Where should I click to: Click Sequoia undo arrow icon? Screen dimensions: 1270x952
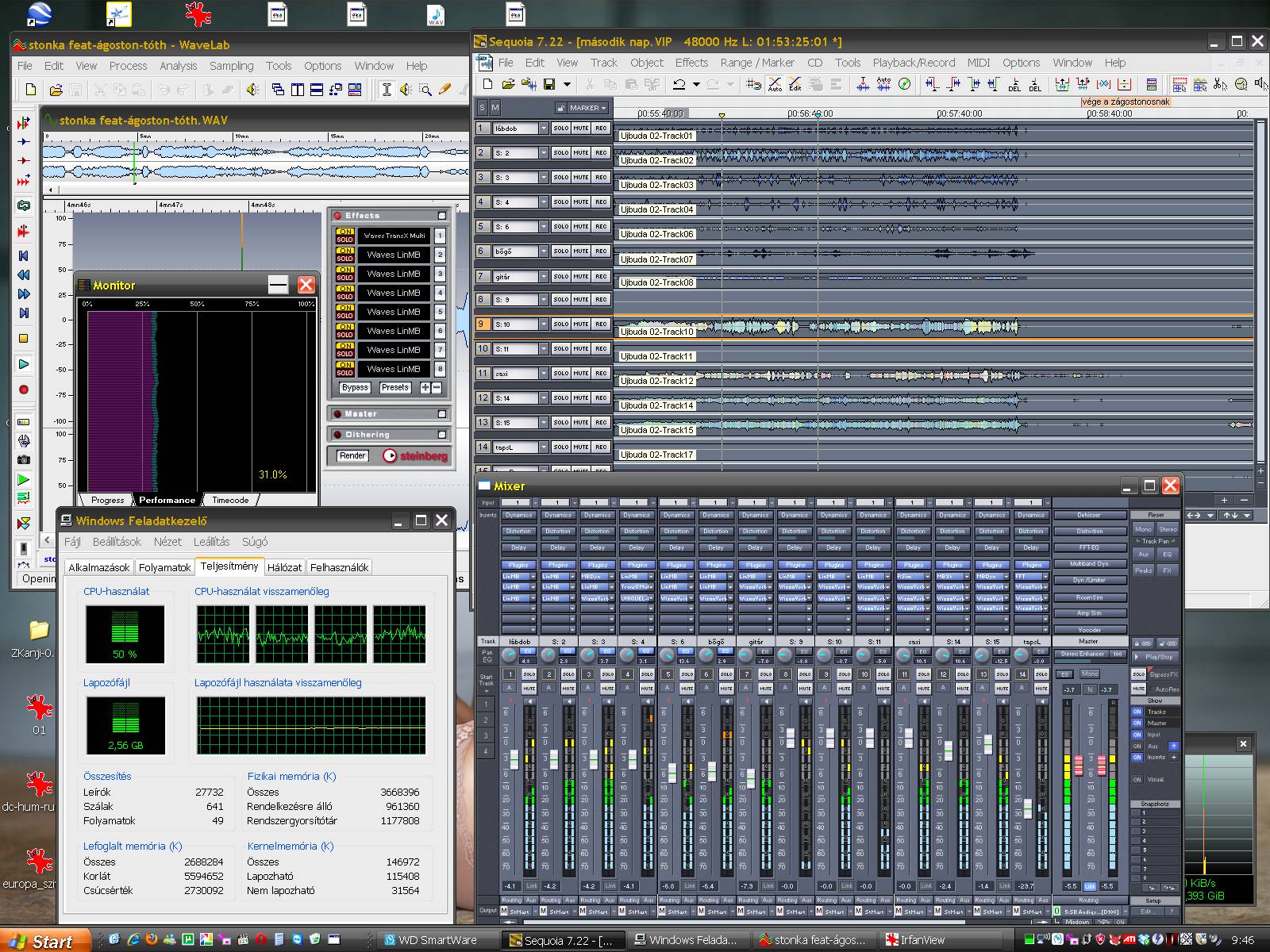[x=679, y=83]
